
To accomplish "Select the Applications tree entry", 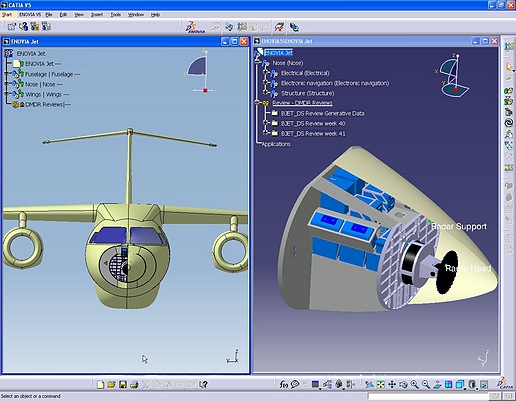I will tap(276, 144).
